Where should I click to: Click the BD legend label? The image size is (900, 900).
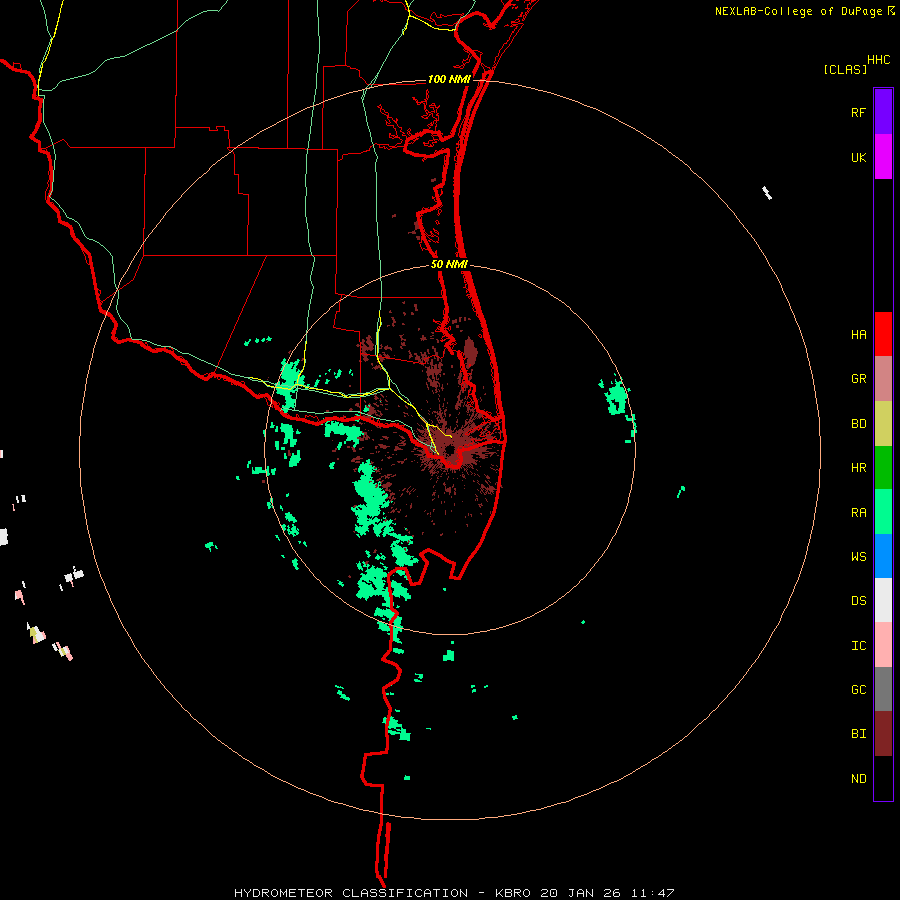pos(858,424)
